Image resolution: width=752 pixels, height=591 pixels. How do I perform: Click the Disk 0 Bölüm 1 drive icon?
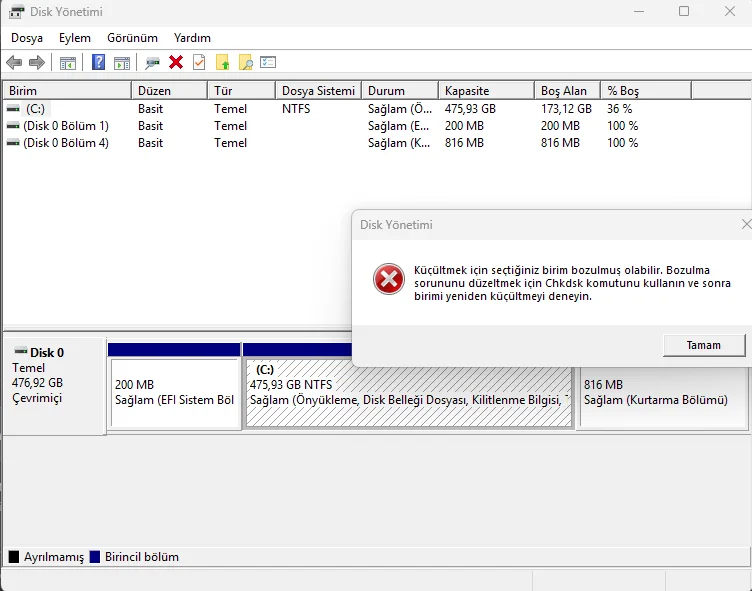pyautogui.click(x=13, y=126)
